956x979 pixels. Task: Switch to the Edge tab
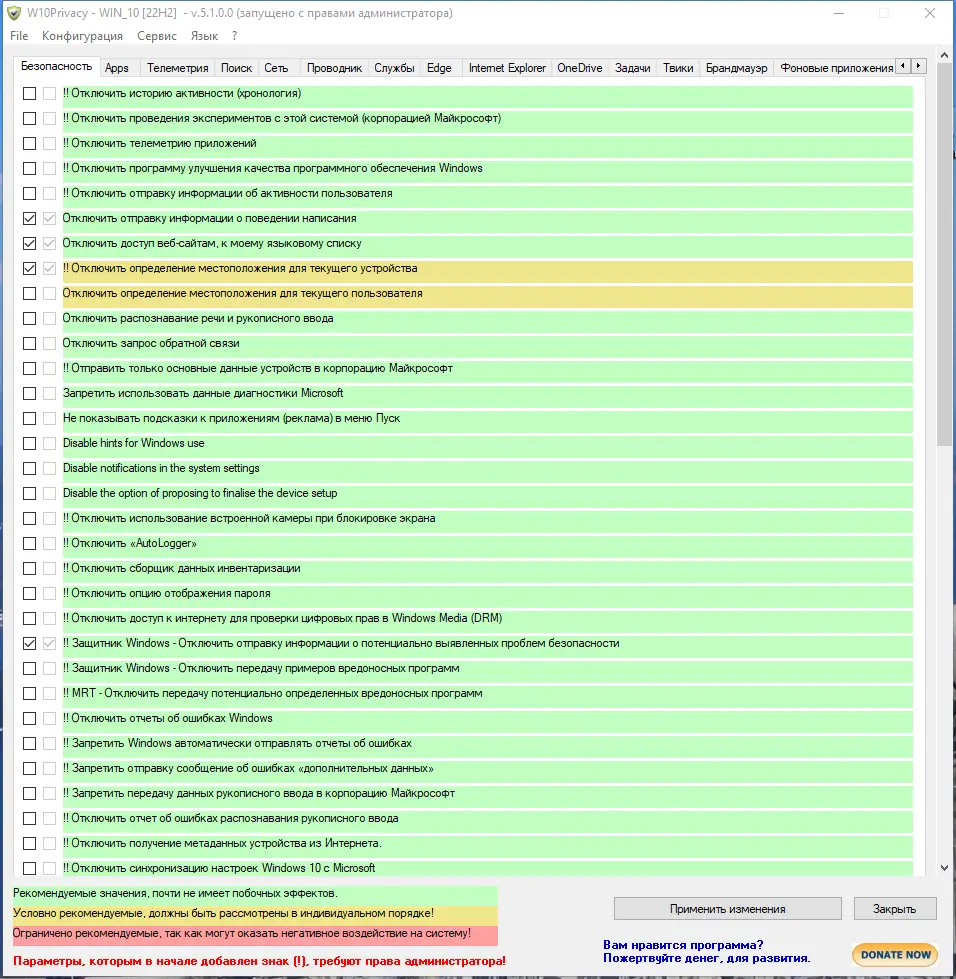(439, 68)
